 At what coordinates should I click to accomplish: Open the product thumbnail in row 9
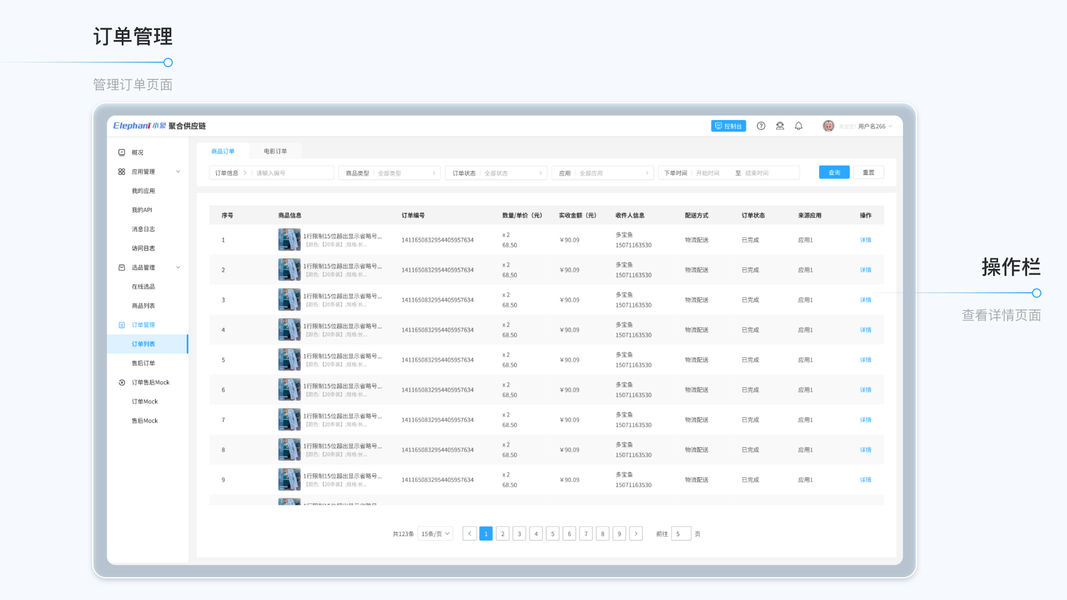[289, 479]
